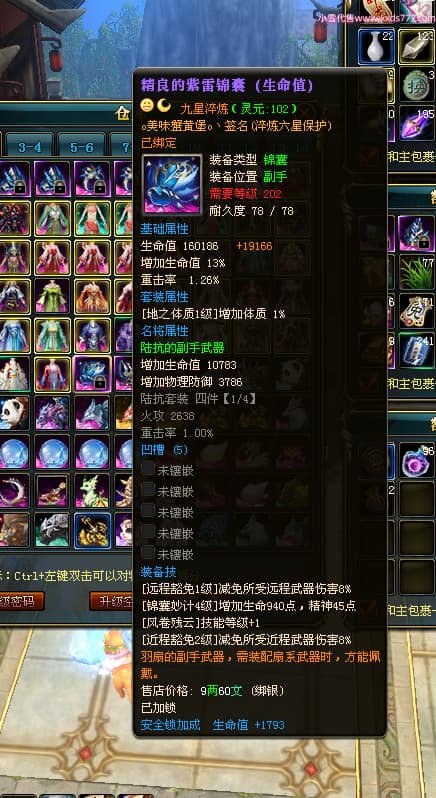
Task: Select the panda pet icon
Action: [12, 413]
